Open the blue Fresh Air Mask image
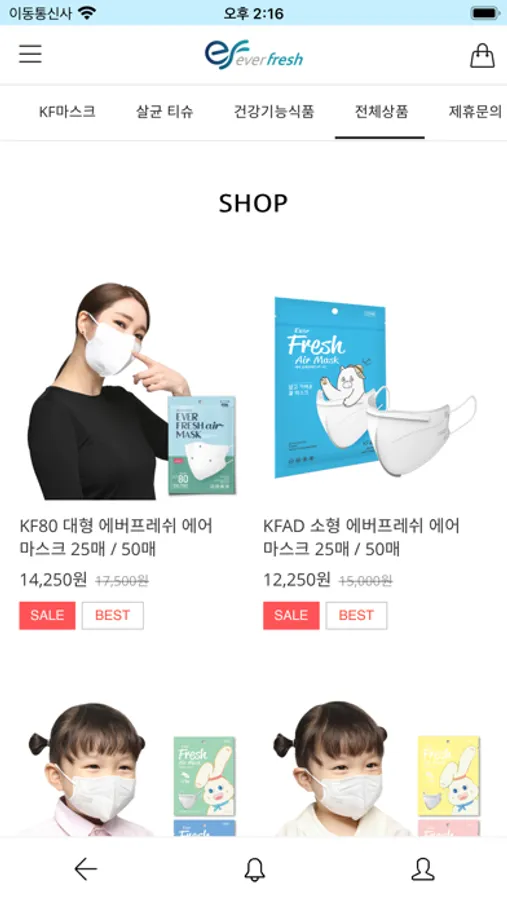 [x=375, y=390]
